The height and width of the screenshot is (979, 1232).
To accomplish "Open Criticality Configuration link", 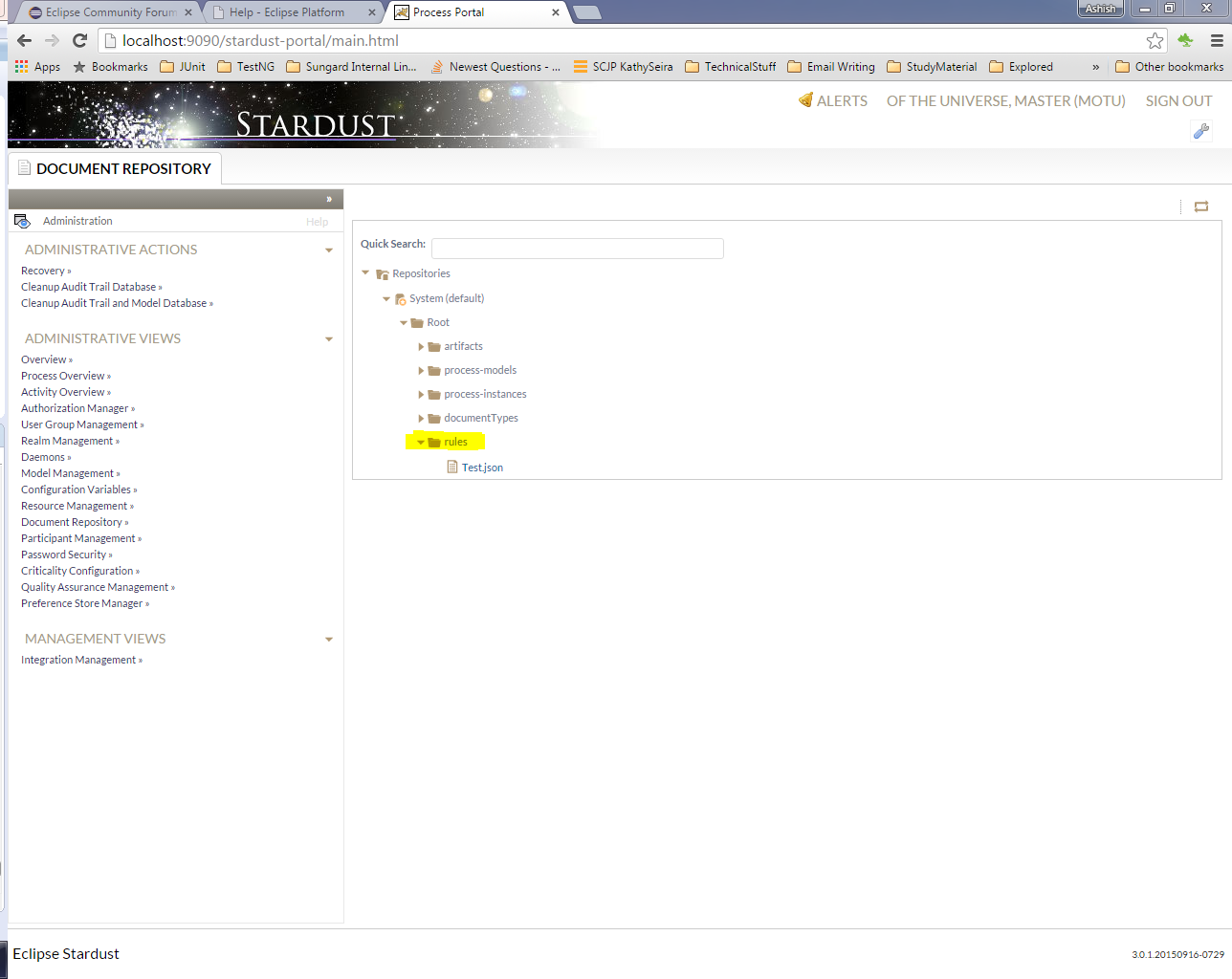I will point(80,571).
